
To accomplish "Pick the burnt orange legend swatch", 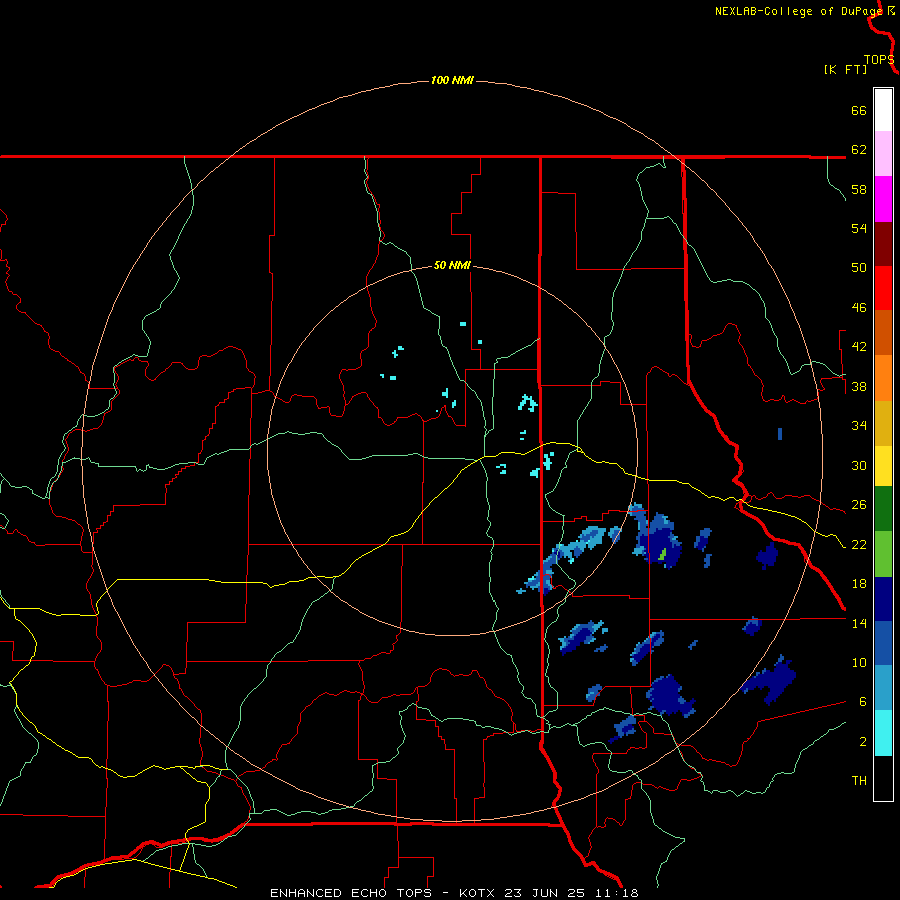I will coord(883,332).
